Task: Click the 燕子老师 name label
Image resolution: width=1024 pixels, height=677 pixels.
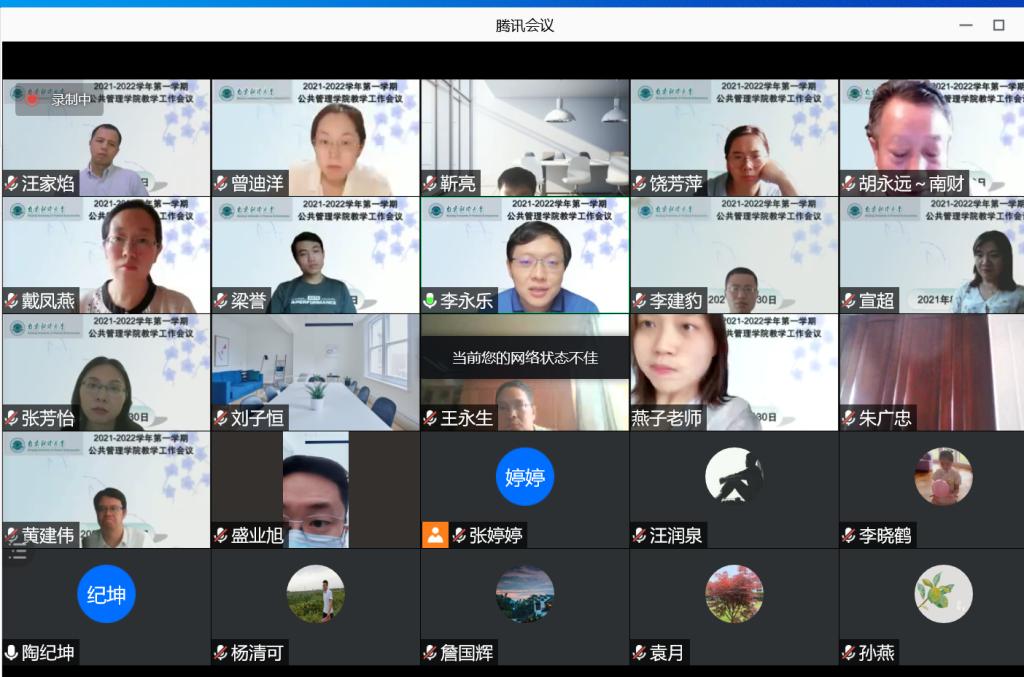Action: (x=666, y=418)
